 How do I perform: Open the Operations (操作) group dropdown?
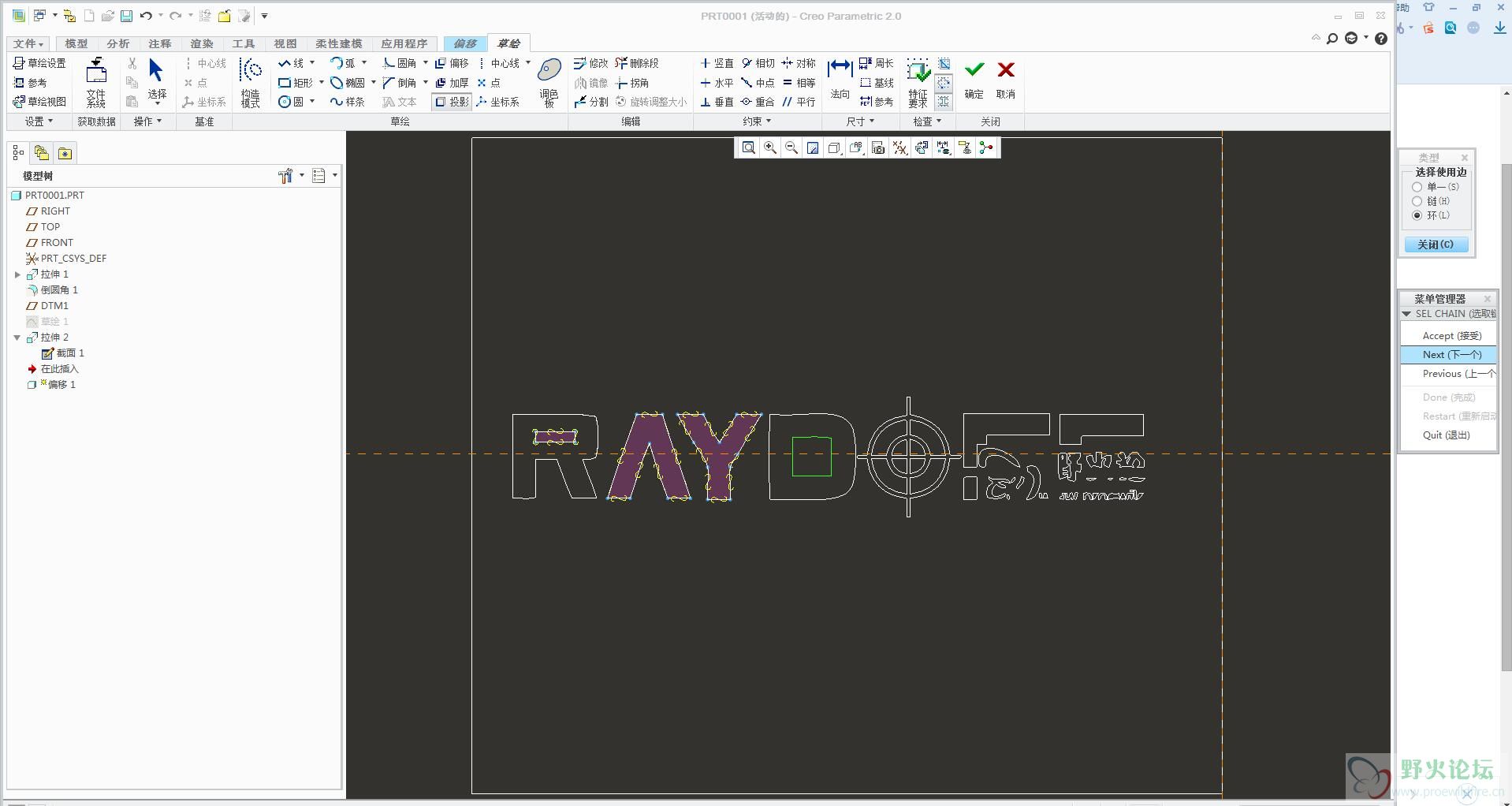point(147,121)
